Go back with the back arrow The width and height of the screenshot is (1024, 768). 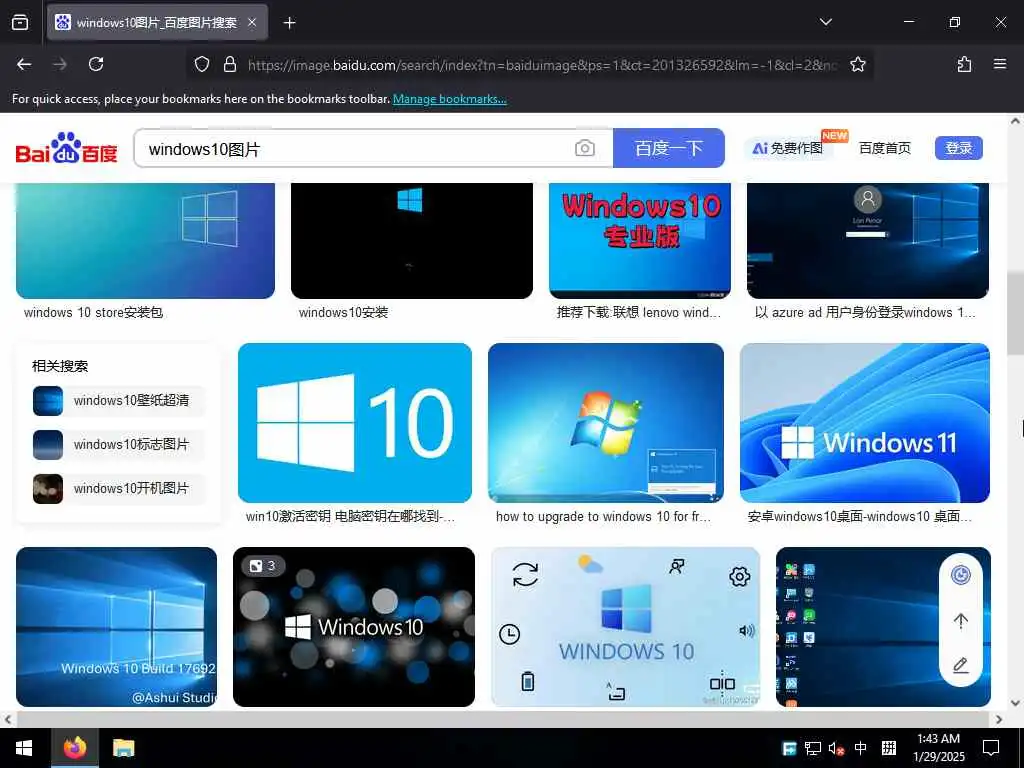[x=24, y=64]
